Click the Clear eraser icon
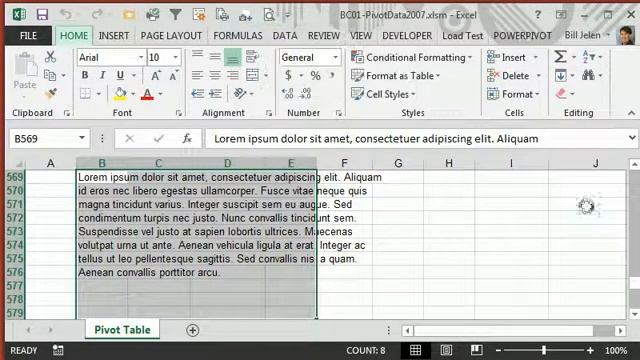This screenshot has height=360, width=640. [x=561, y=94]
